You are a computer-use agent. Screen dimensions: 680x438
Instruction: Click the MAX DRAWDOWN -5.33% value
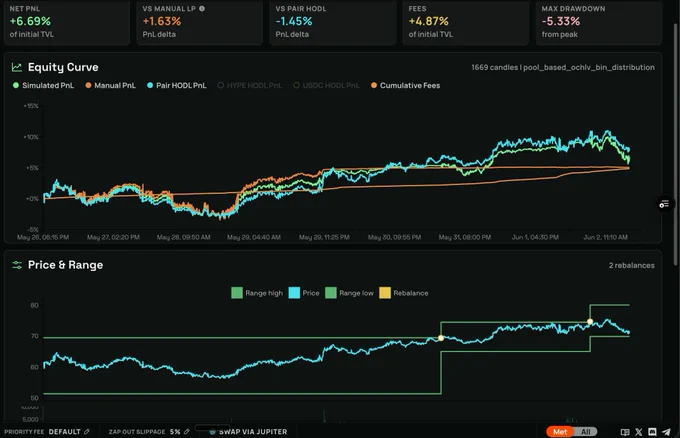click(x=560, y=21)
